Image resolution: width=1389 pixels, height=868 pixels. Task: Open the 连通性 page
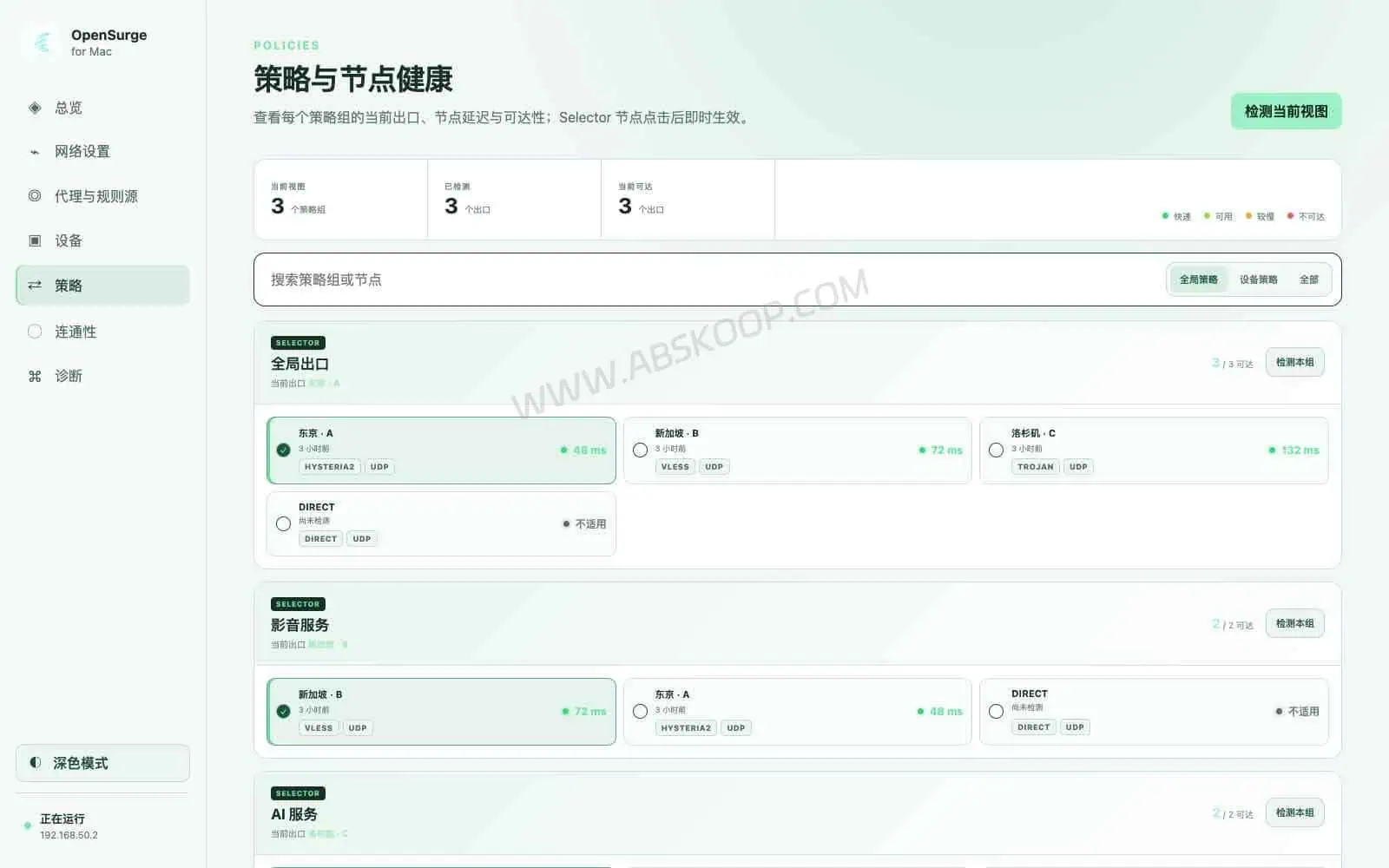[102, 332]
